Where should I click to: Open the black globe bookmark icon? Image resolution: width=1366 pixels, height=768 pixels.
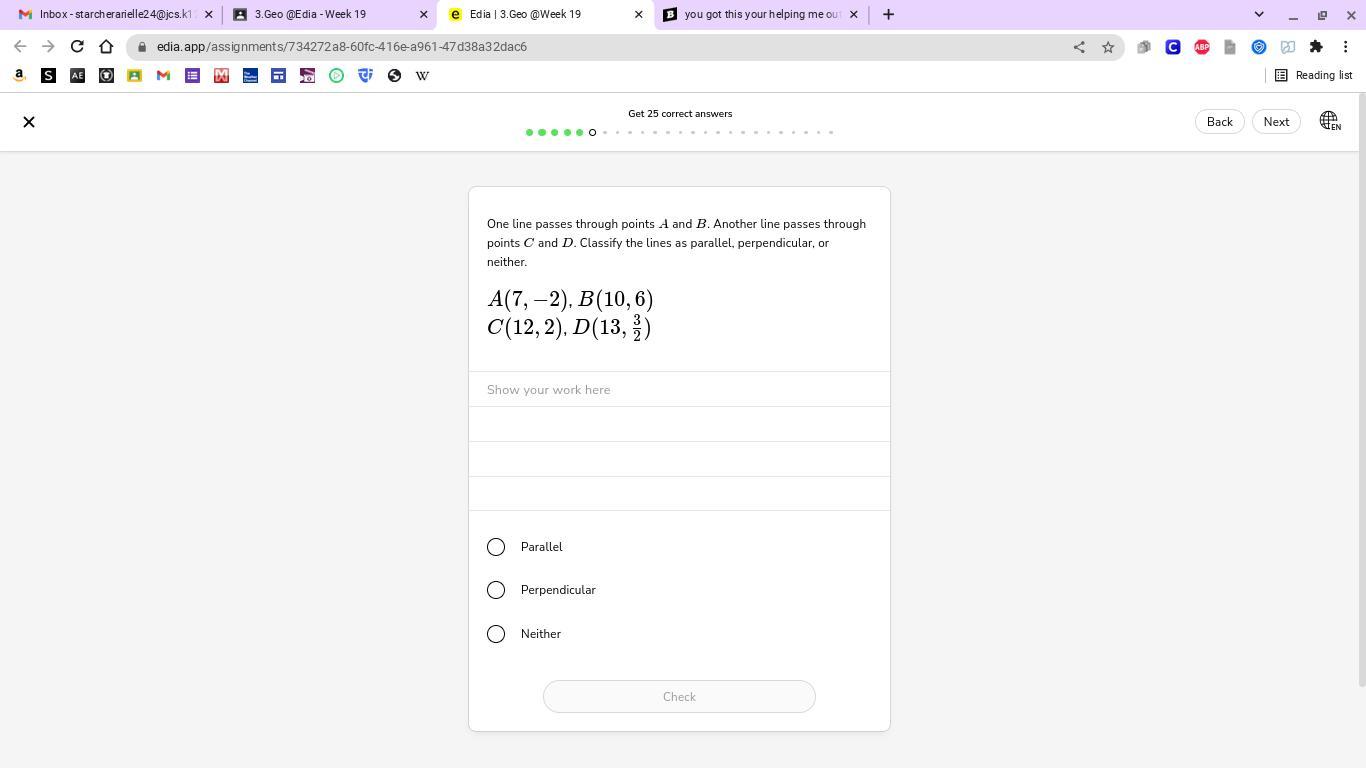point(394,76)
